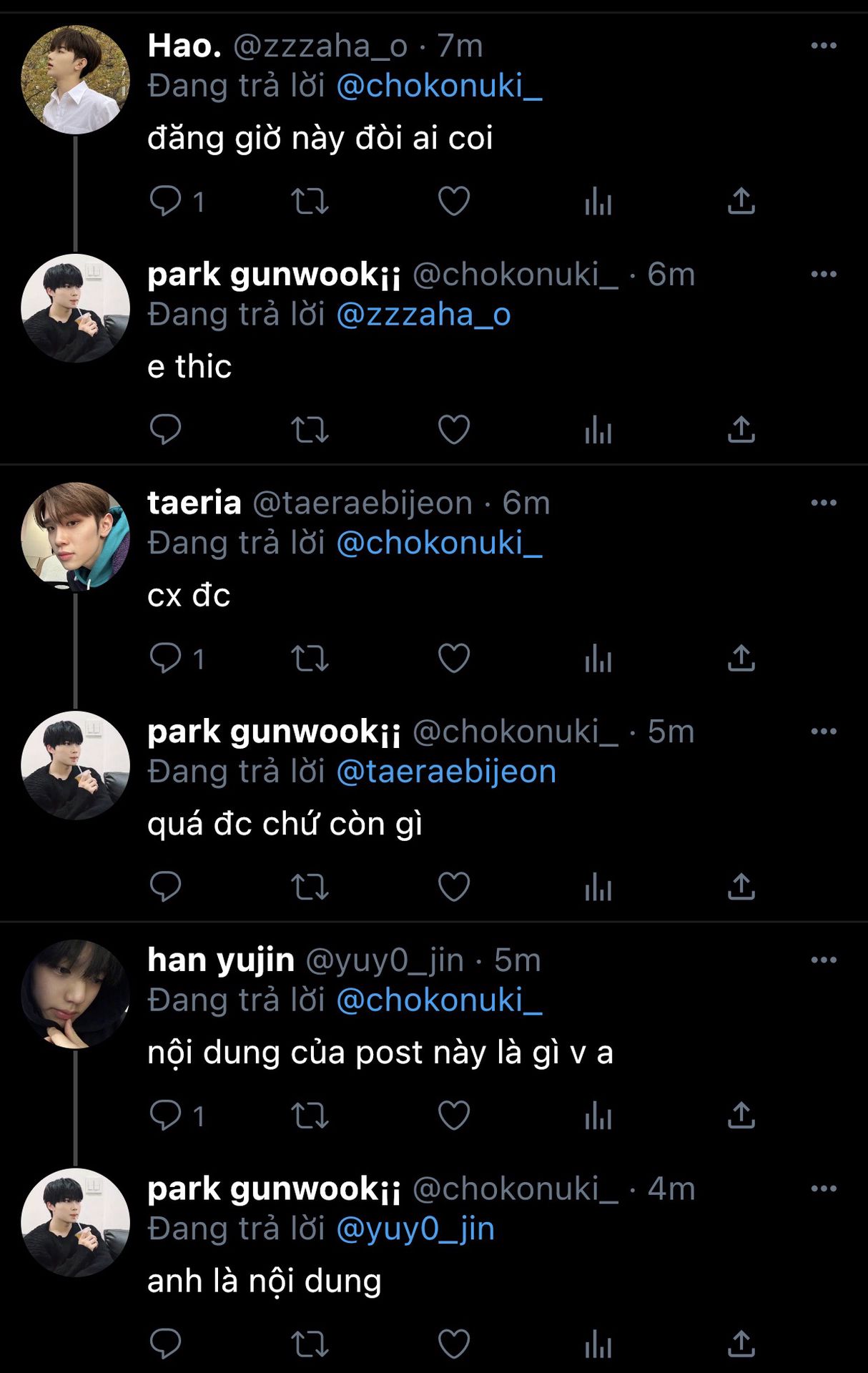Open han yujin's display name profile
868x1373 pixels.
tap(221, 960)
